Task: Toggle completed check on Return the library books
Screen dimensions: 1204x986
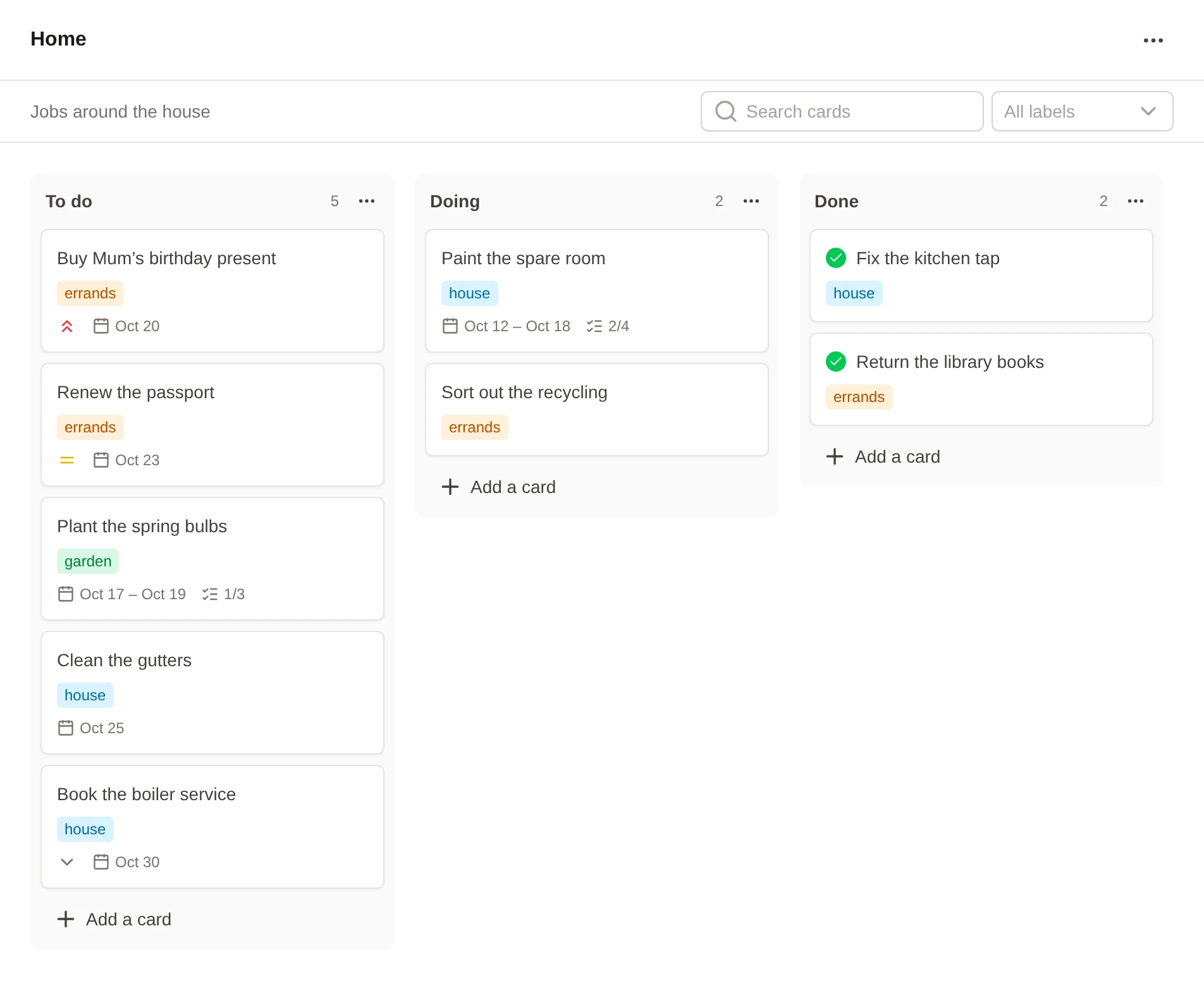Action: pos(836,362)
